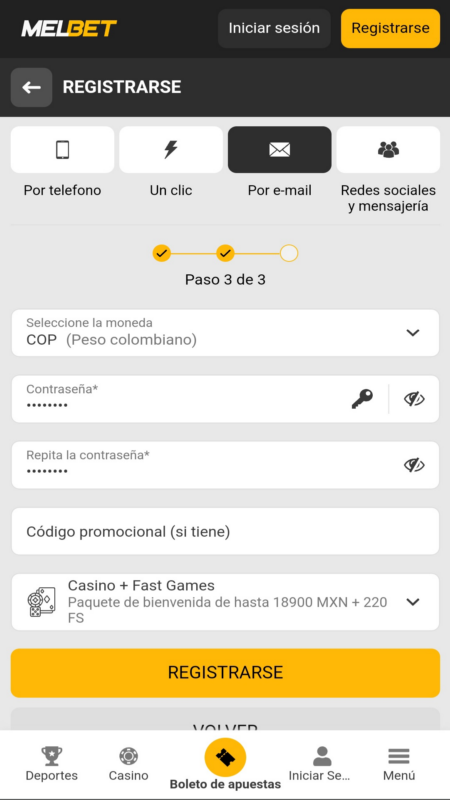Expand the Casino + Fast Games bonus selector

click(x=225, y=602)
